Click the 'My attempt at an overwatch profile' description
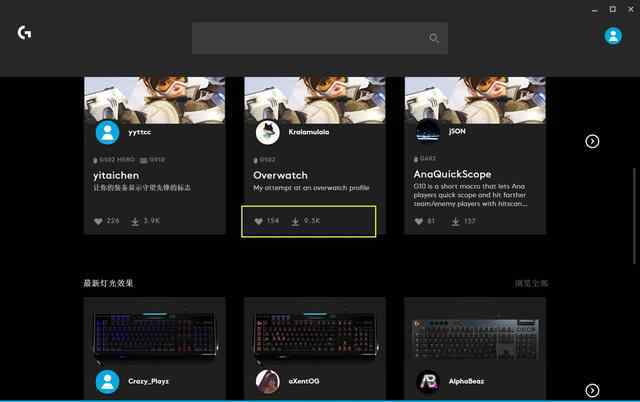This screenshot has height=402, width=640. (x=311, y=188)
